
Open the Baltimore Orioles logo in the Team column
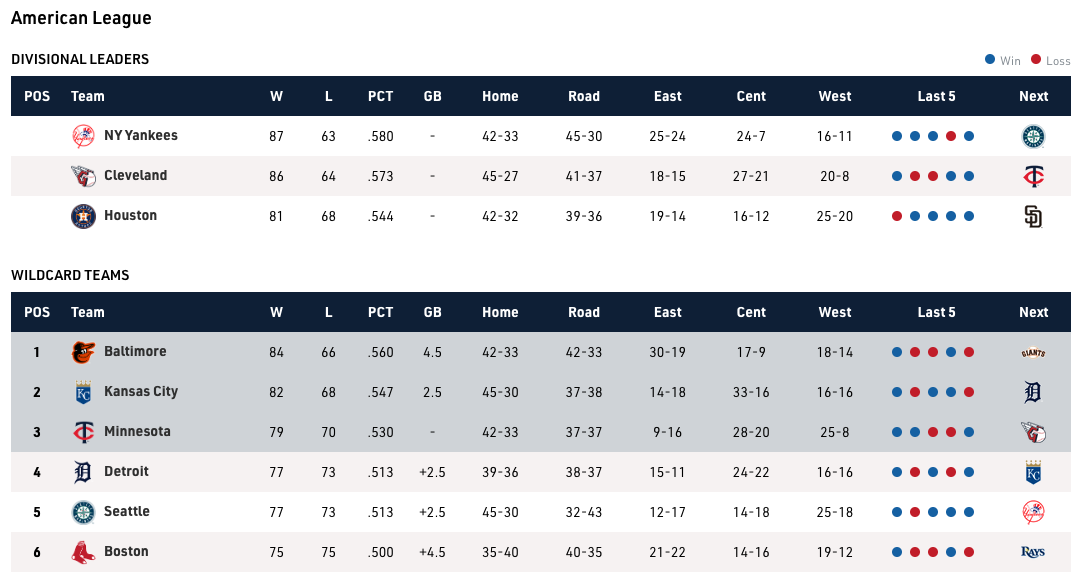[84, 352]
